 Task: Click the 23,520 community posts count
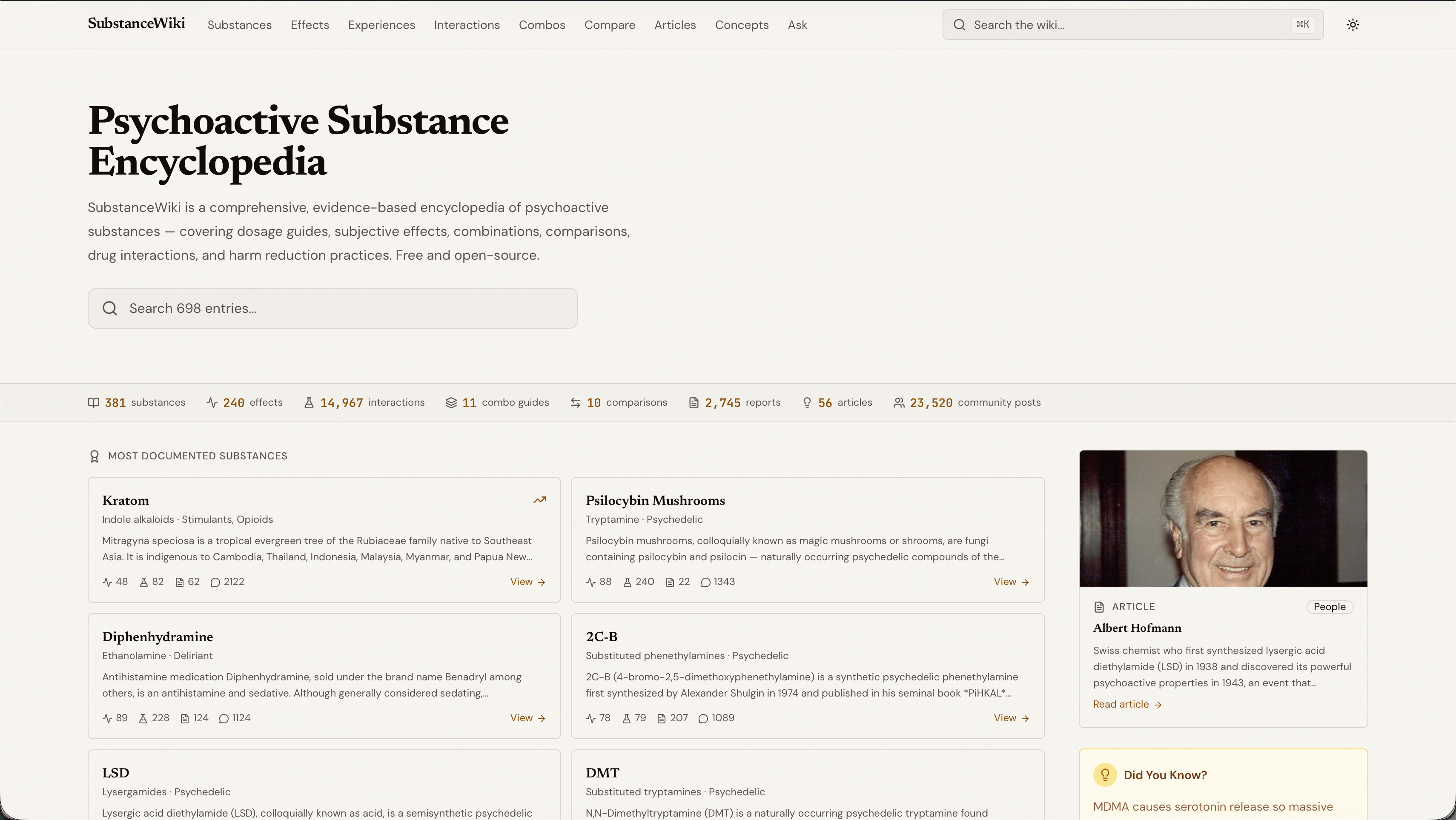[x=931, y=402]
